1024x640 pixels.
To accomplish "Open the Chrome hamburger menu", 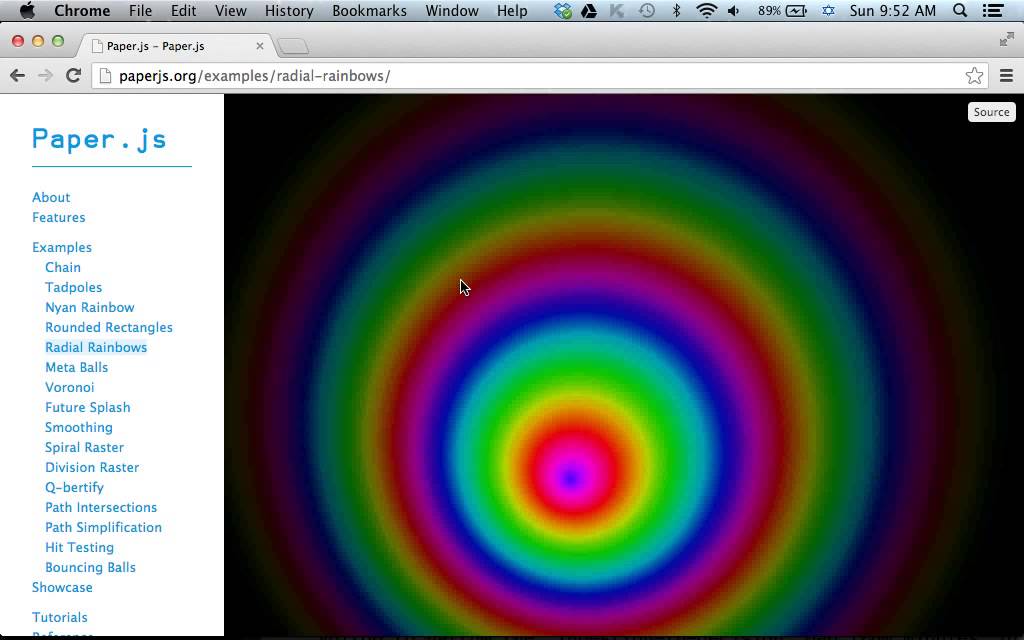I will pos(1006,76).
